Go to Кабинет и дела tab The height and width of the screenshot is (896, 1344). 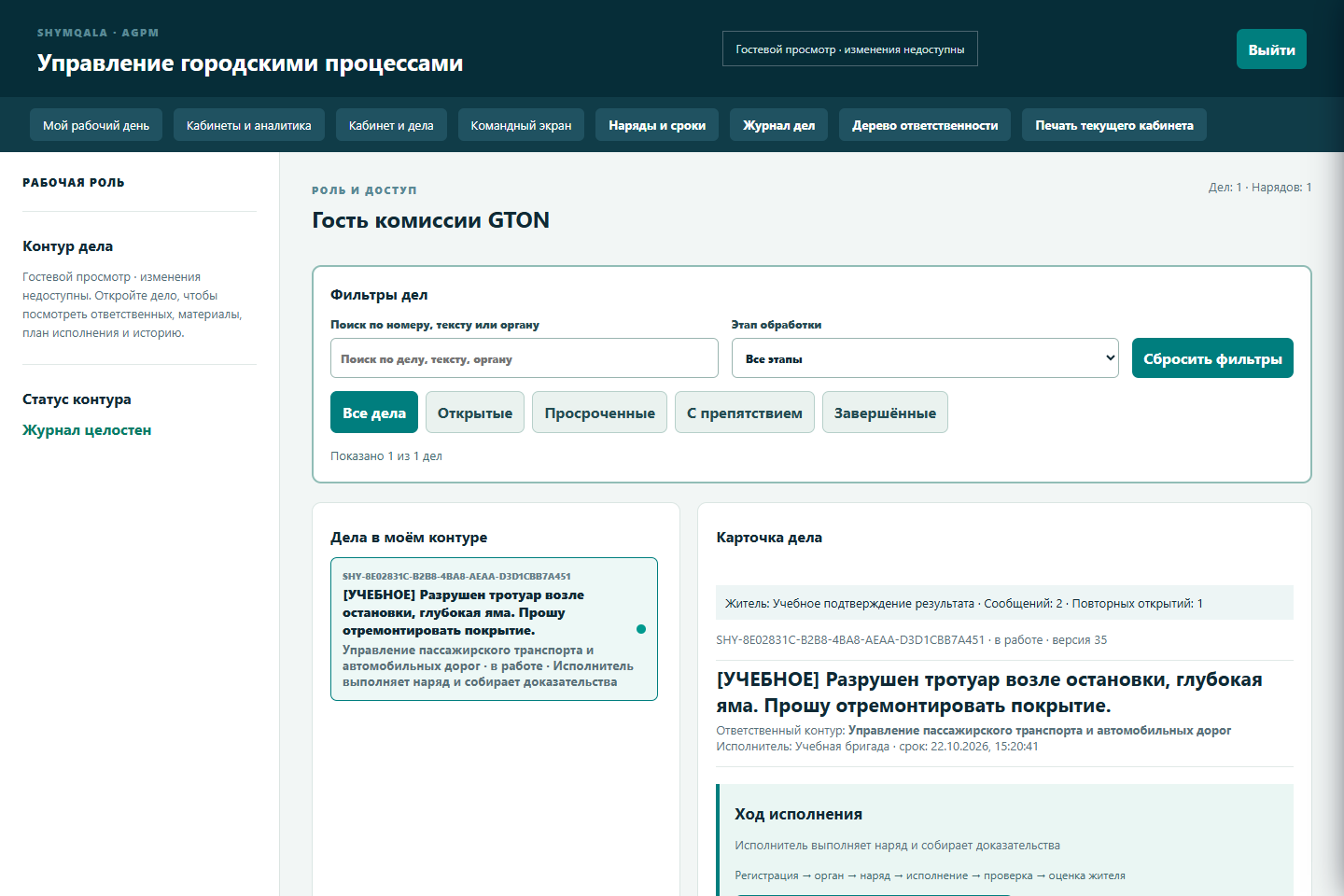point(391,125)
